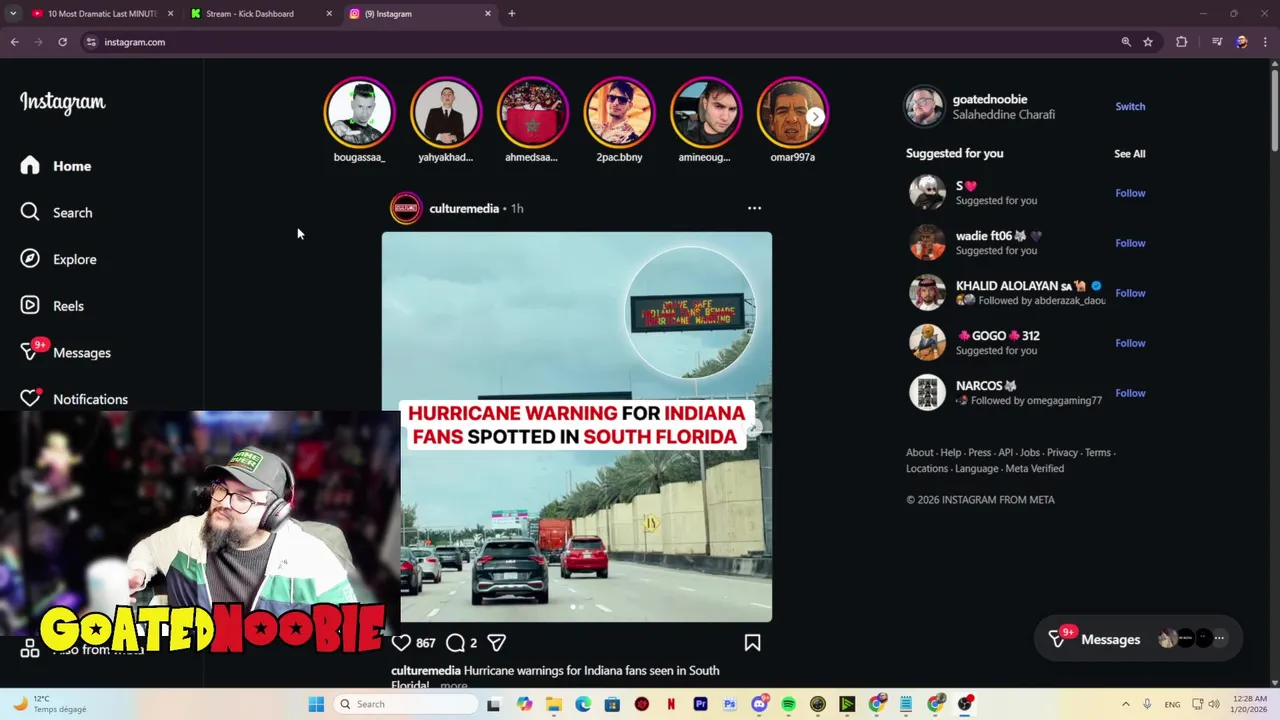
Task: View site information icon in address bar
Action: (91, 42)
